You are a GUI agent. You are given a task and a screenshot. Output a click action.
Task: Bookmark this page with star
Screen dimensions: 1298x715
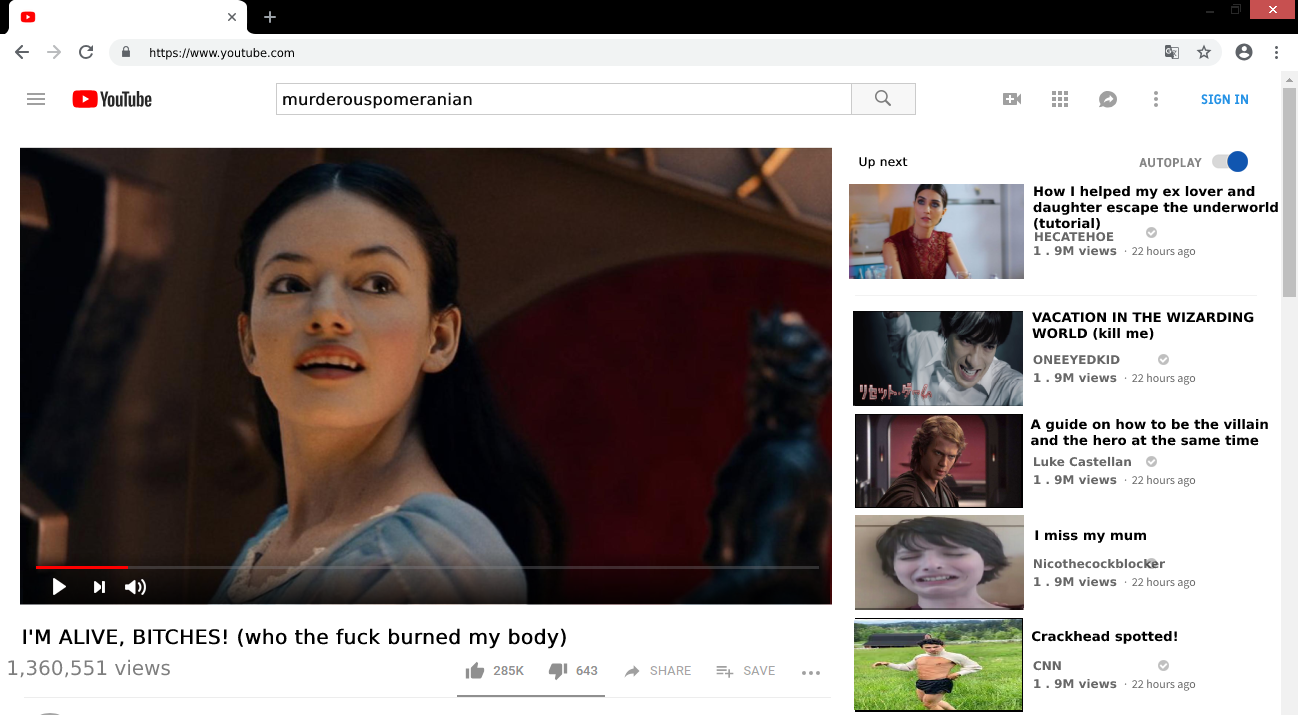[1204, 52]
